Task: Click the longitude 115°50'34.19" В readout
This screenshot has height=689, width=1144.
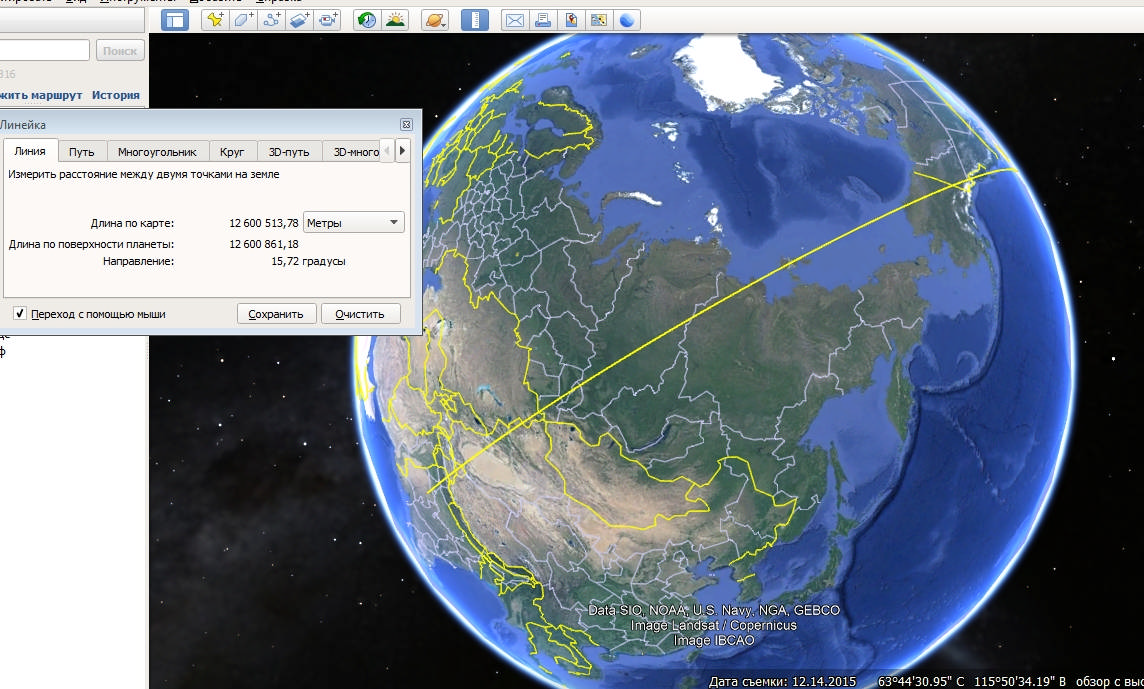Action: click(1020, 681)
